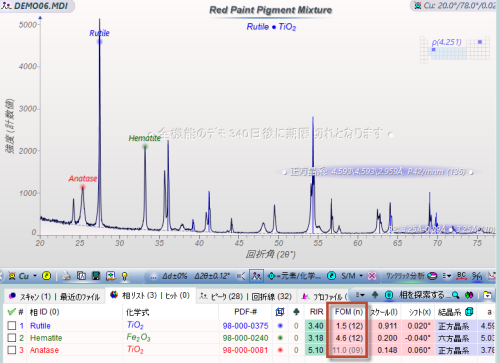500x363 pixels.
Task: Click the cyan circular icon before S/M
Action: (331, 276)
